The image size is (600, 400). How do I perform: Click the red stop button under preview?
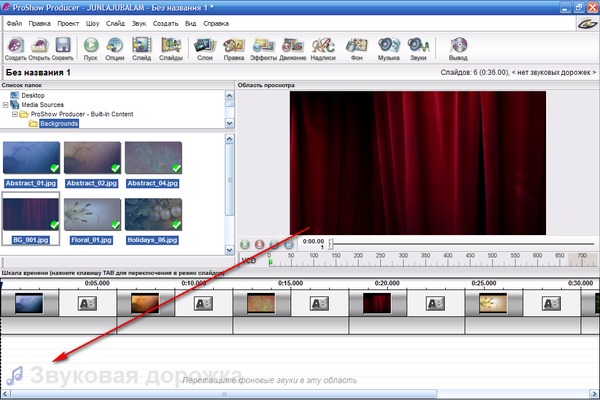point(259,244)
